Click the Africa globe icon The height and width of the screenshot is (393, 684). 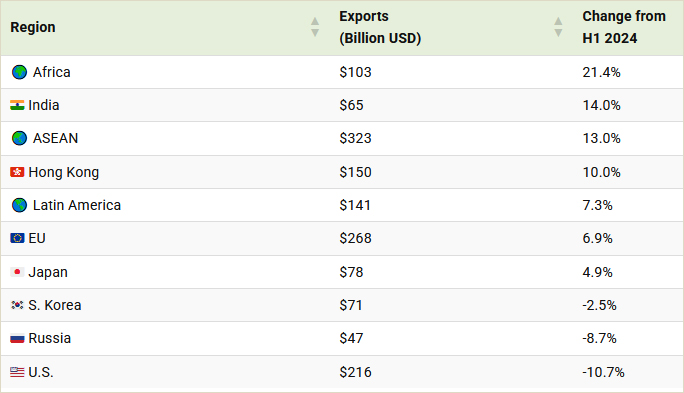(19, 72)
